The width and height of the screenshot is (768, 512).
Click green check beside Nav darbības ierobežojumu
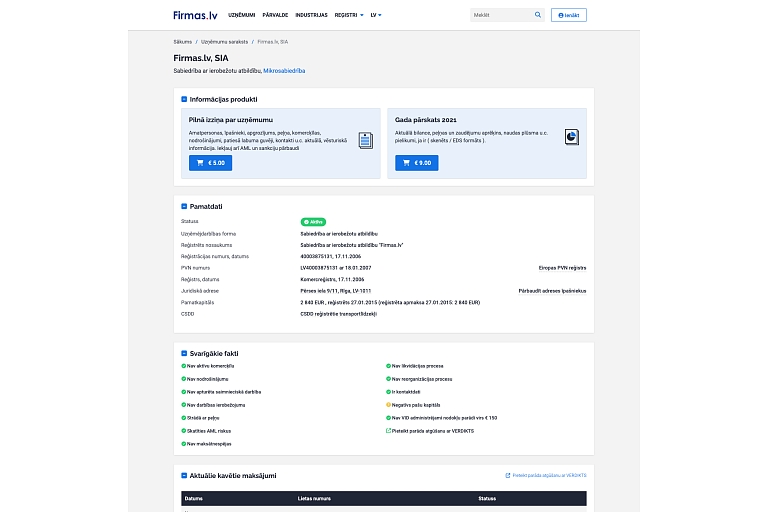pos(184,405)
